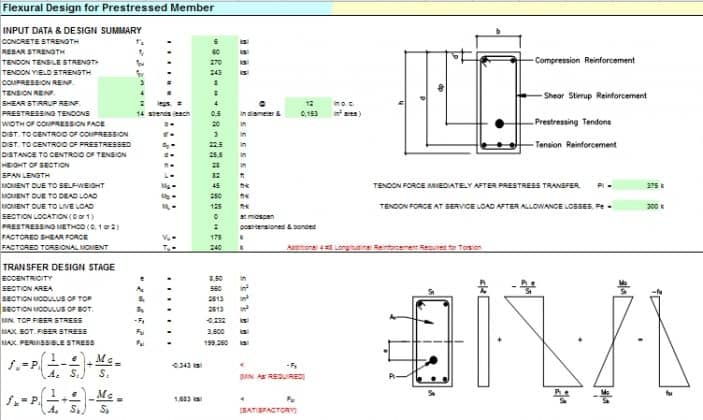Viewport: 703px width, 420px height.
Task: Select the Tension Reinforcement diagram label
Action: point(575,145)
